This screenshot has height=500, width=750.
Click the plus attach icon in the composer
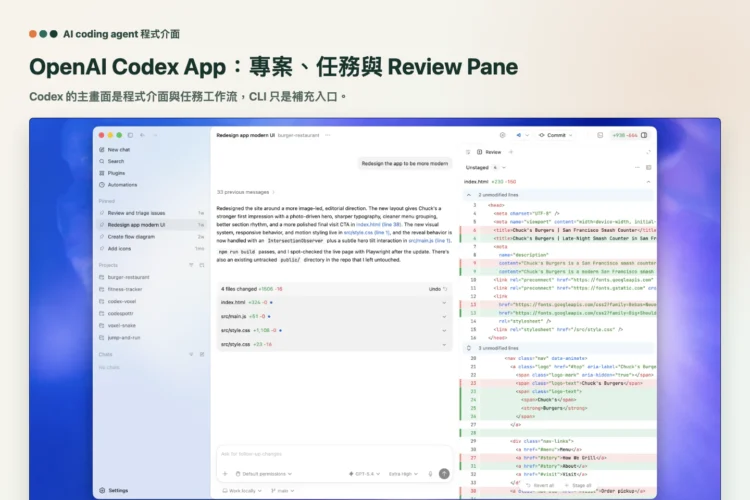pos(225,474)
